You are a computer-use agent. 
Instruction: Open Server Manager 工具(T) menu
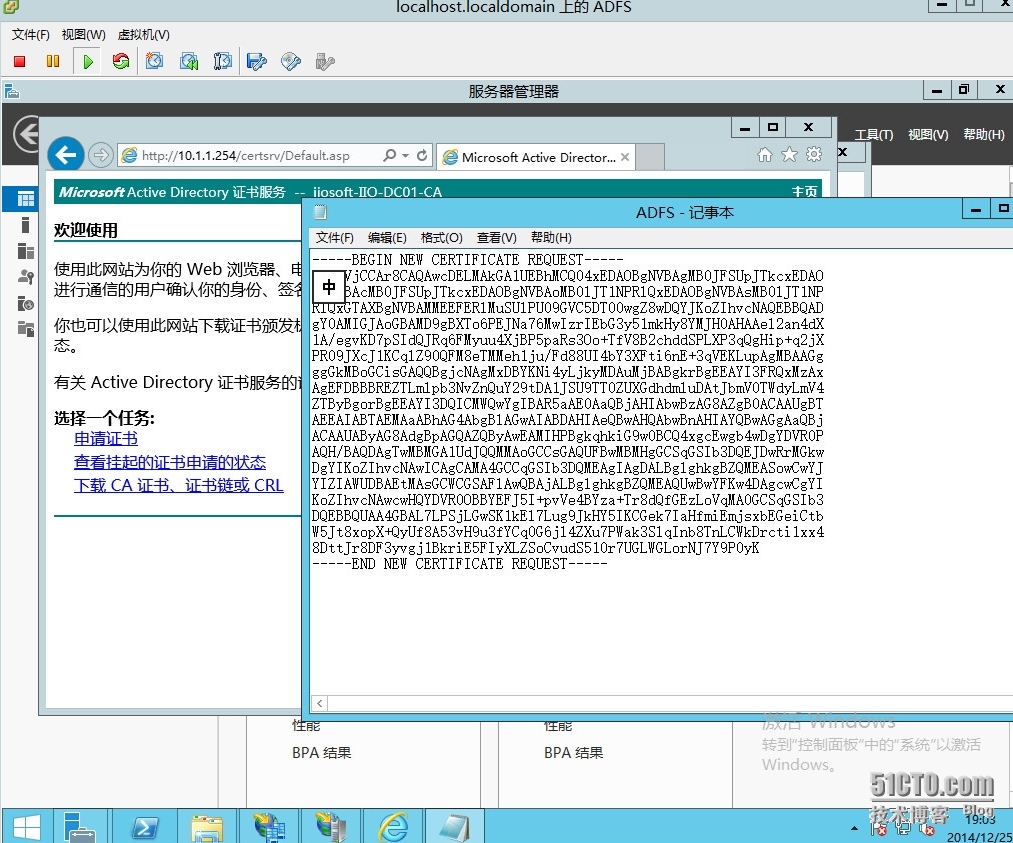(x=873, y=134)
